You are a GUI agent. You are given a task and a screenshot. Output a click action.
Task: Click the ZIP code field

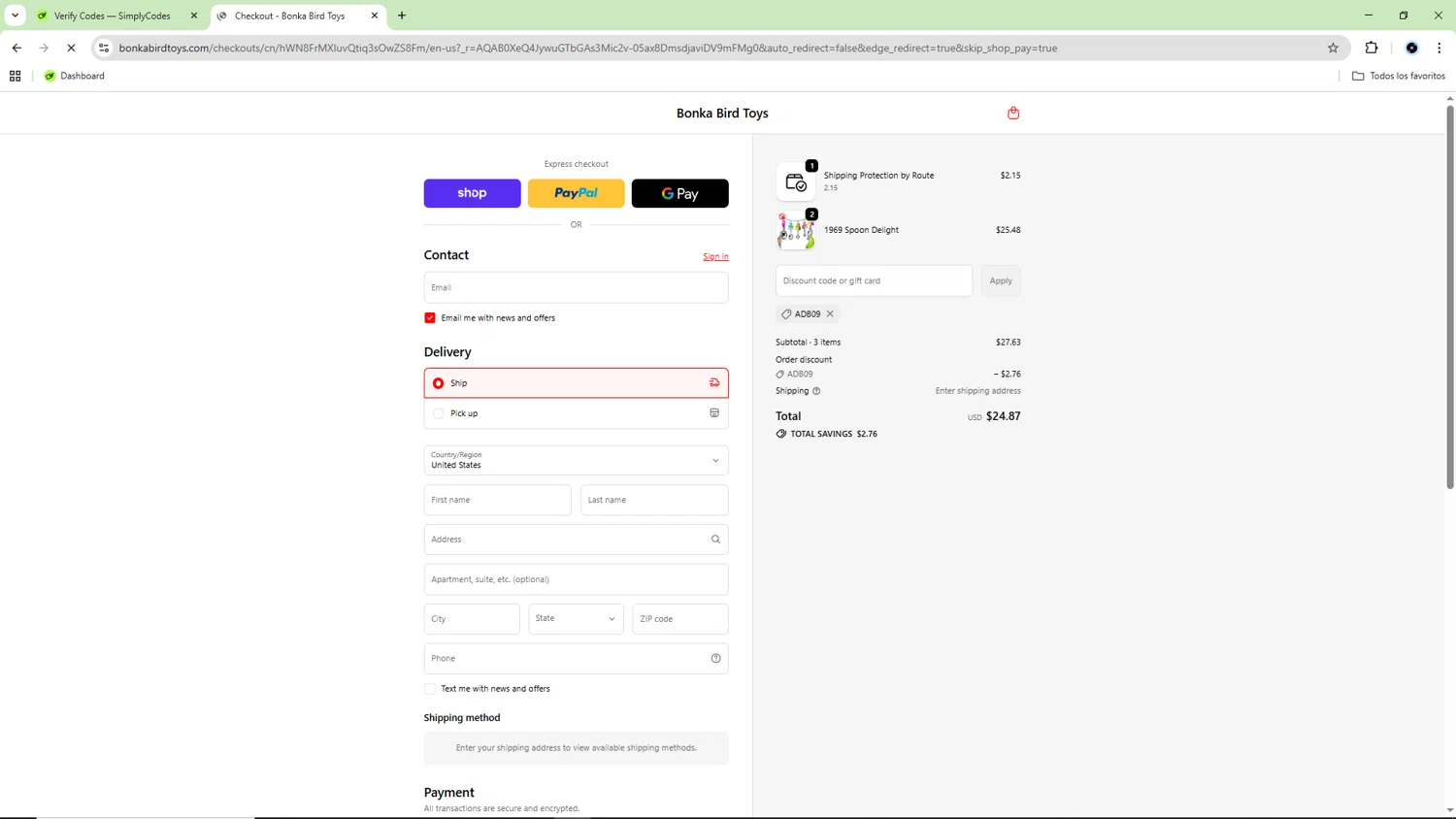680,619
